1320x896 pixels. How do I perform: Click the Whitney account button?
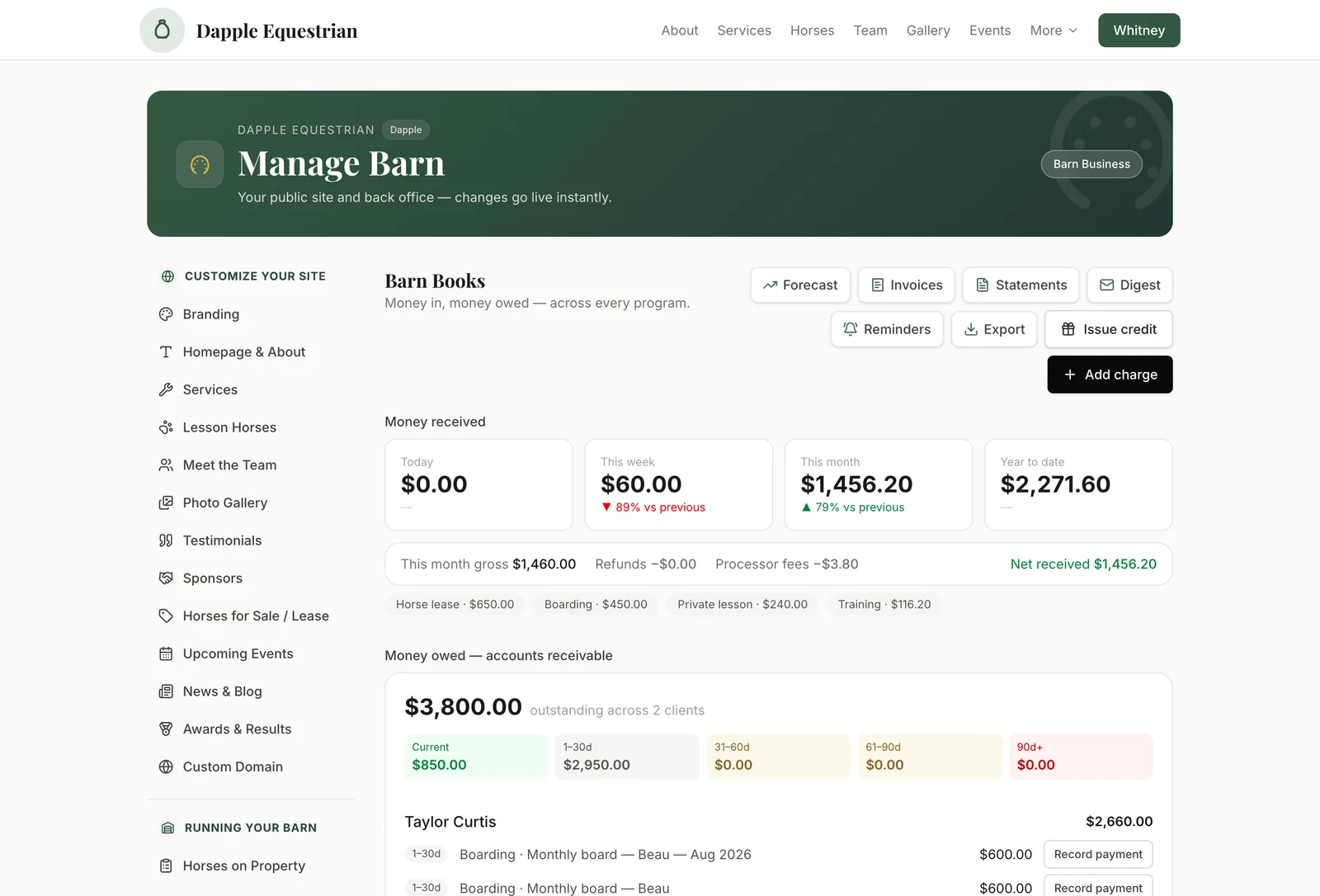tap(1139, 31)
